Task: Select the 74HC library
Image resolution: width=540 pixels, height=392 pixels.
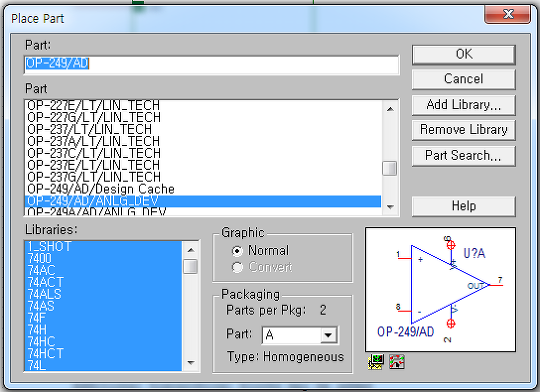Action: pos(103,342)
